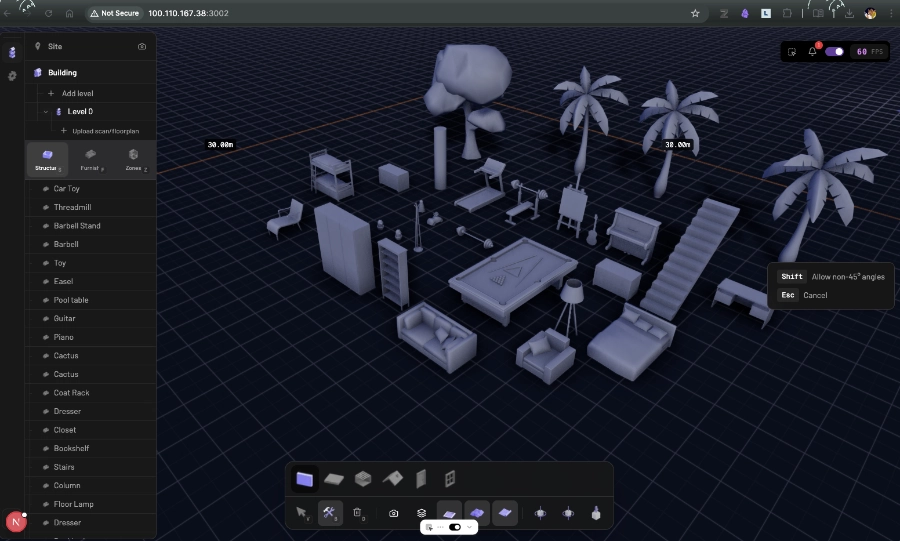Click the browser home button
The height and width of the screenshot is (541, 900).
point(69,13)
